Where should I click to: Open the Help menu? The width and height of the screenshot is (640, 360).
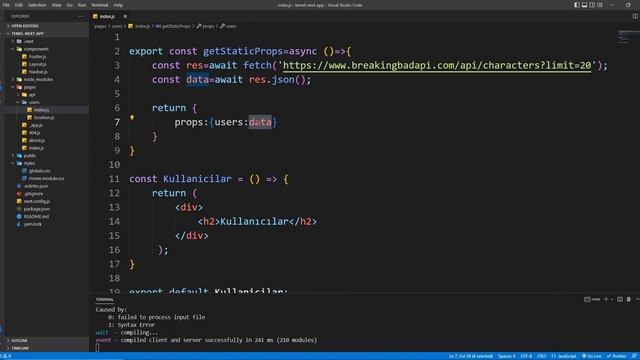point(118,5)
